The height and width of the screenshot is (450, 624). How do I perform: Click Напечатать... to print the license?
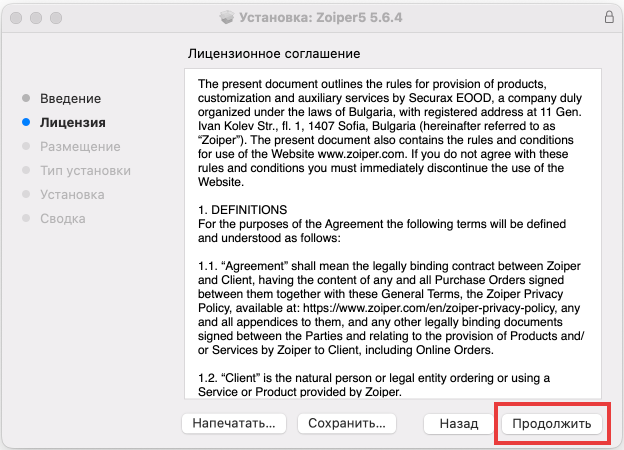click(x=234, y=423)
